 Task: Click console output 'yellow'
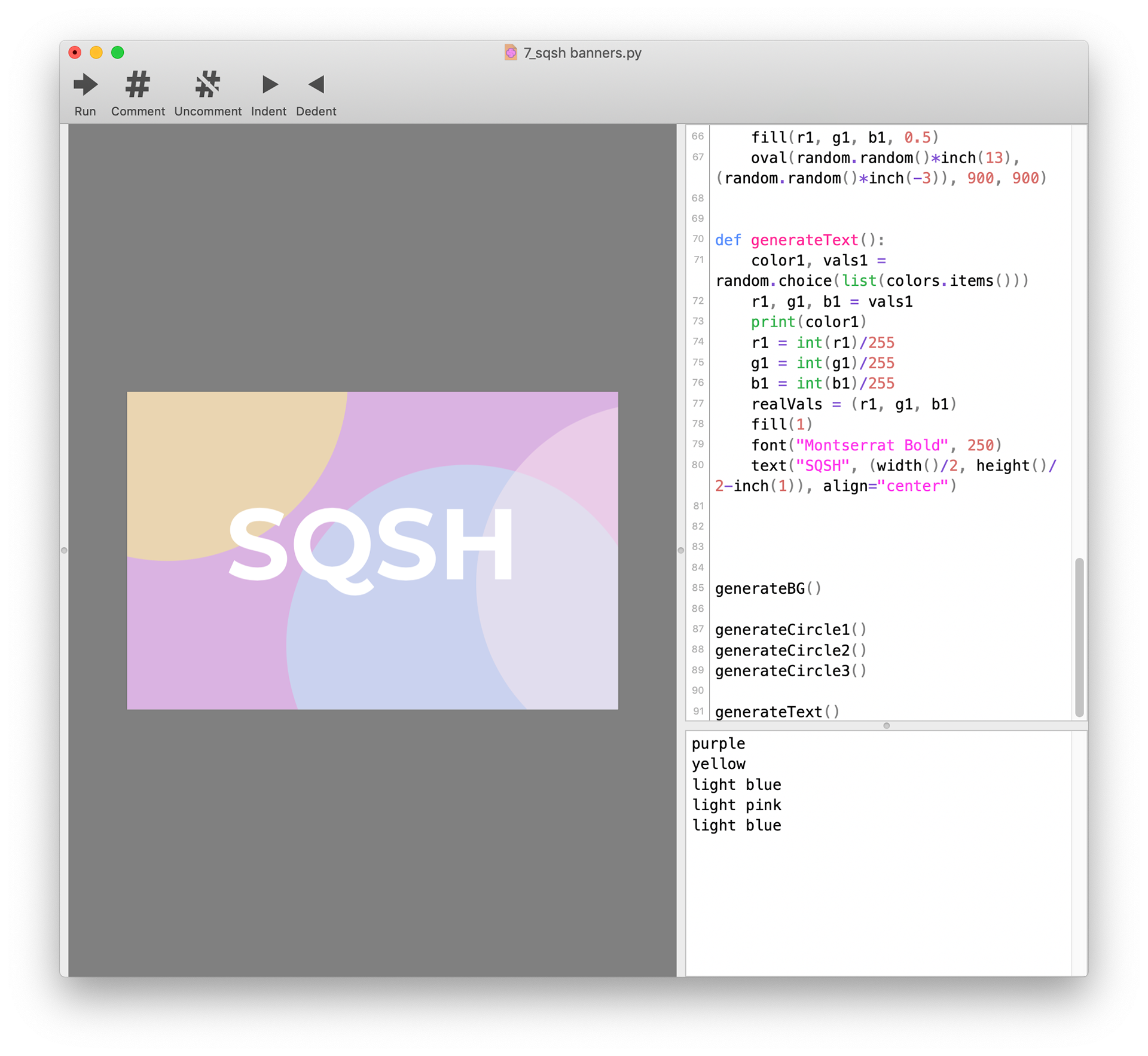click(x=718, y=764)
